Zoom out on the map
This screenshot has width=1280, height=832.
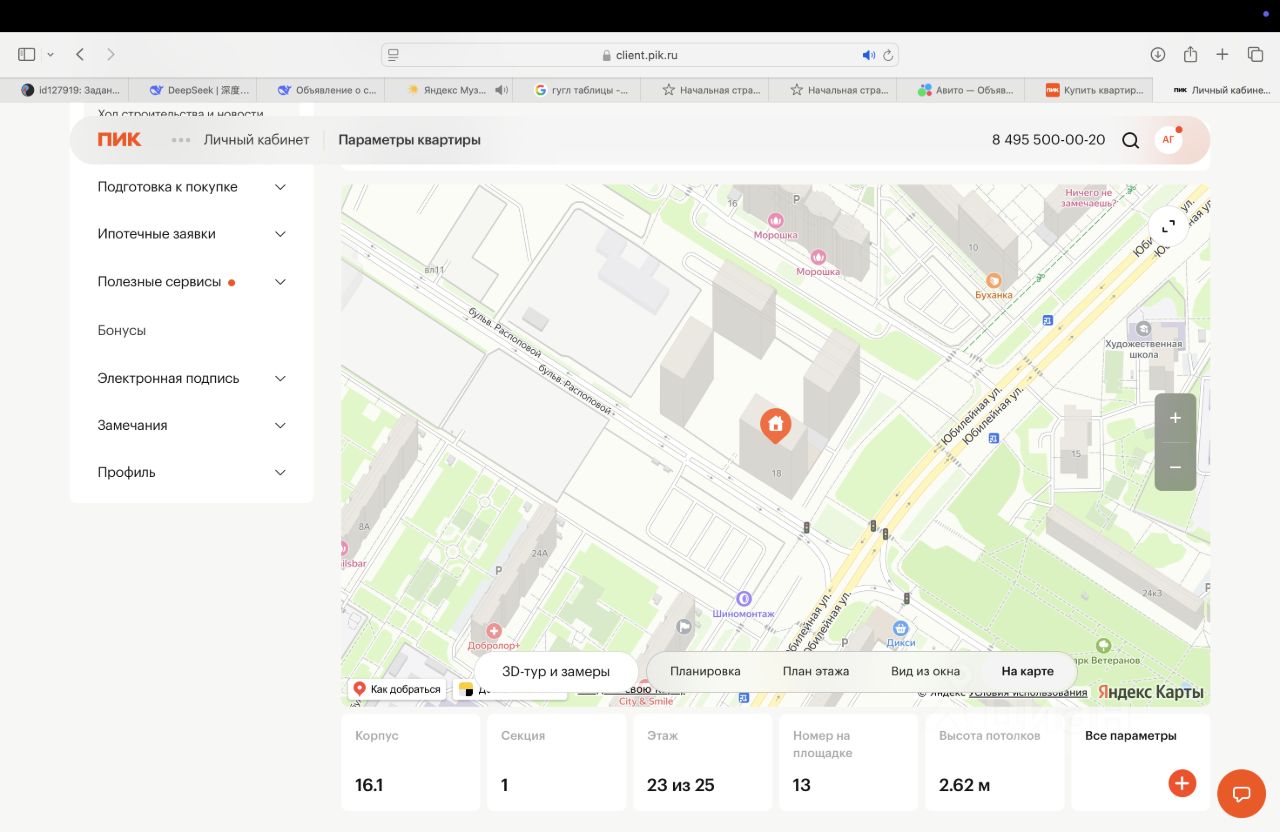1175,467
